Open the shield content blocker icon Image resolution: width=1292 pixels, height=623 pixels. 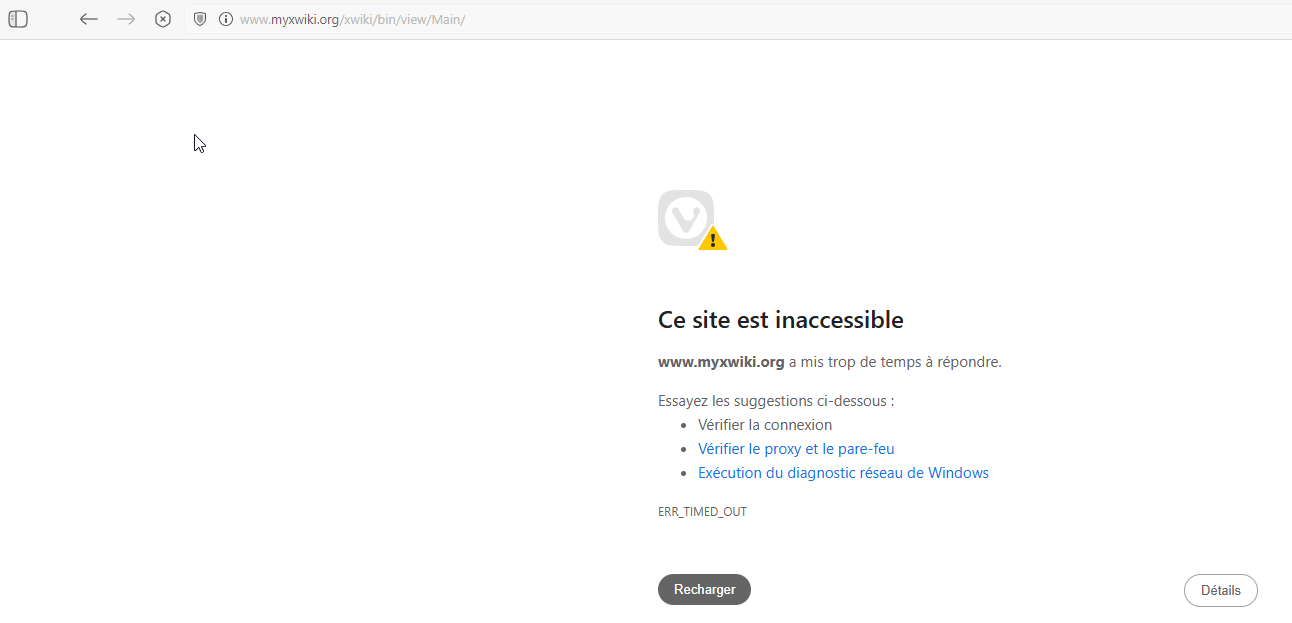200,19
